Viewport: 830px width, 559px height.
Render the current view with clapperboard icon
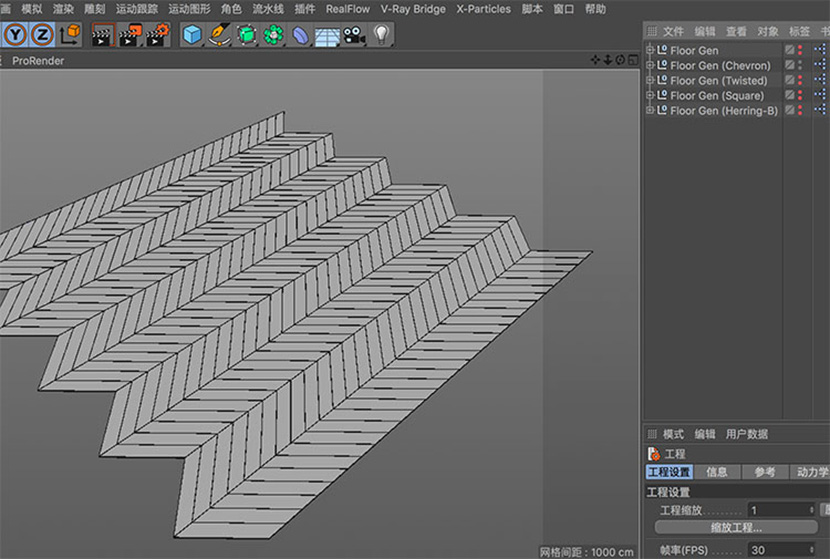pyautogui.click(x=103, y=35)
